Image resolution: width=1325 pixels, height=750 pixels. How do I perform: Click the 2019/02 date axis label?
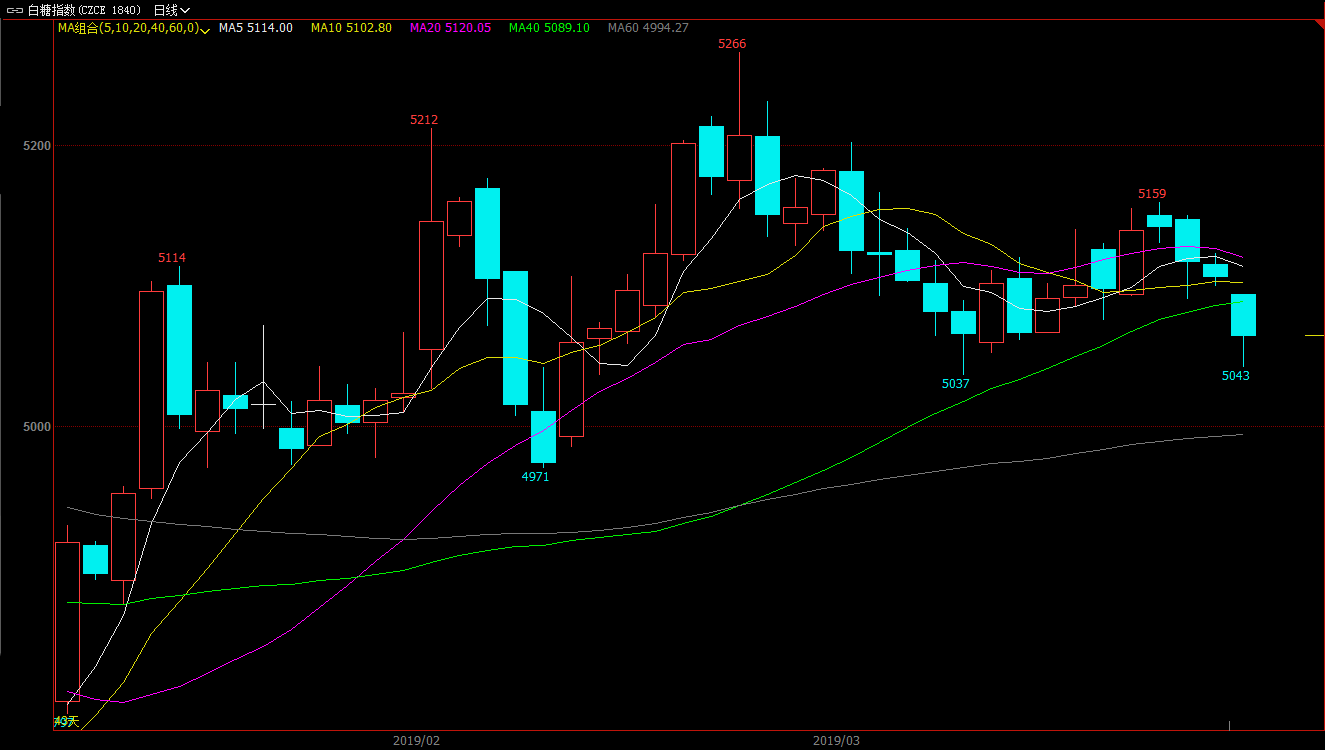coord(416,741)
